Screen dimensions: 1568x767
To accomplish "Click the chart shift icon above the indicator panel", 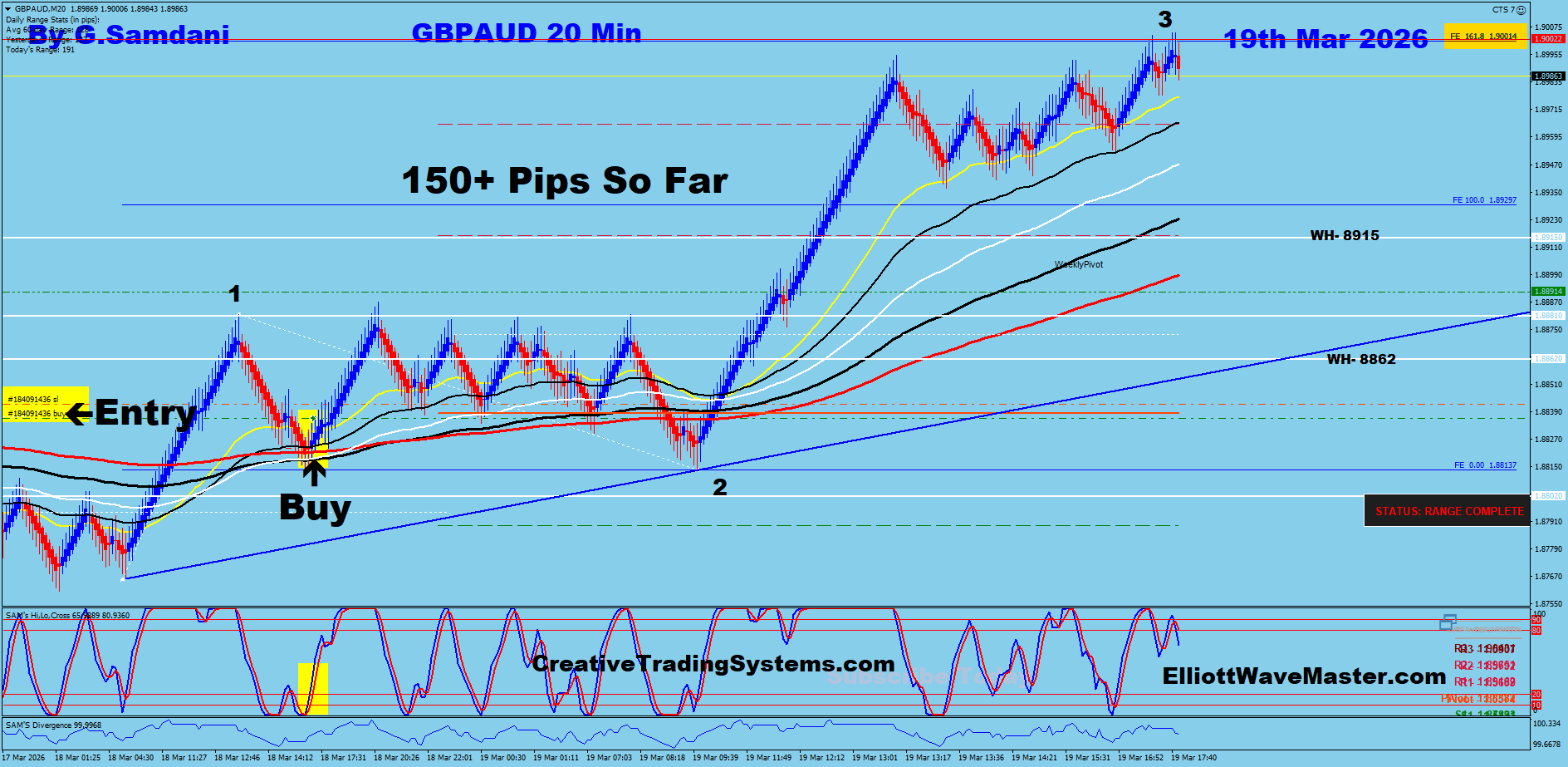I will (x=1448, y=621).
